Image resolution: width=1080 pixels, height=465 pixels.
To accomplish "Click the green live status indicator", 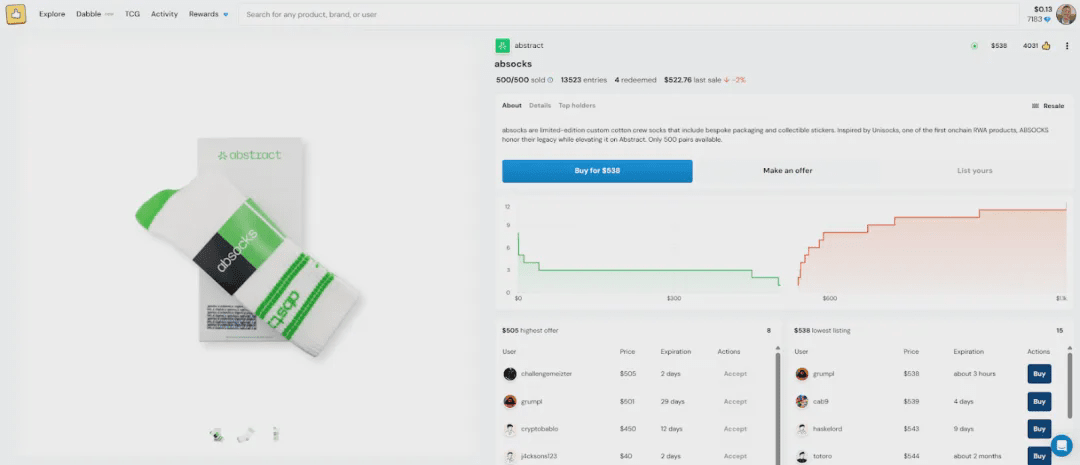I will (974, 46).
